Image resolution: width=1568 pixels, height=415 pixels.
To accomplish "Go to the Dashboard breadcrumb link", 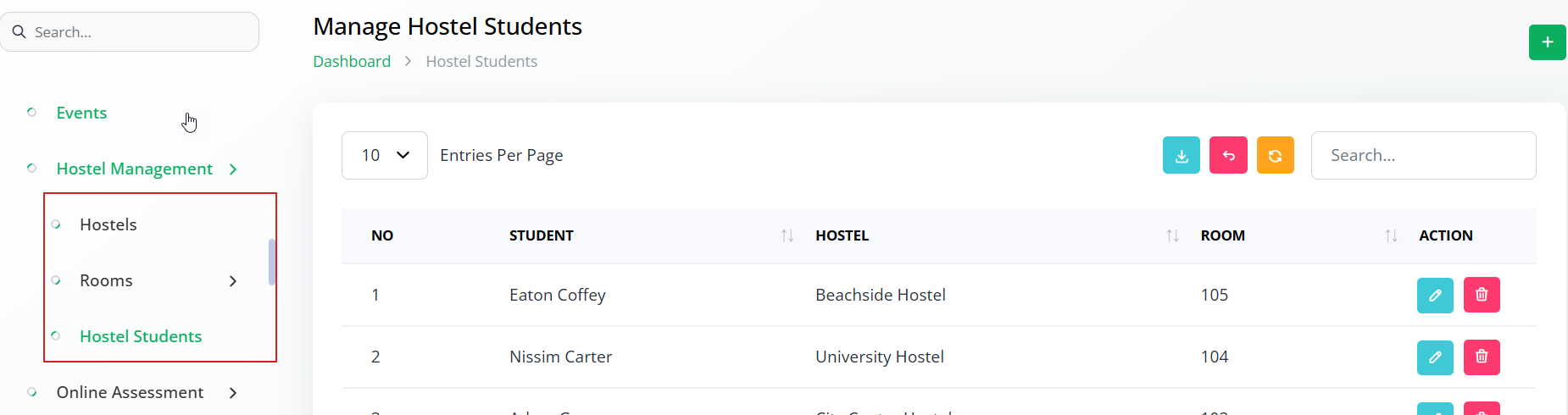I will coord(352,61).
